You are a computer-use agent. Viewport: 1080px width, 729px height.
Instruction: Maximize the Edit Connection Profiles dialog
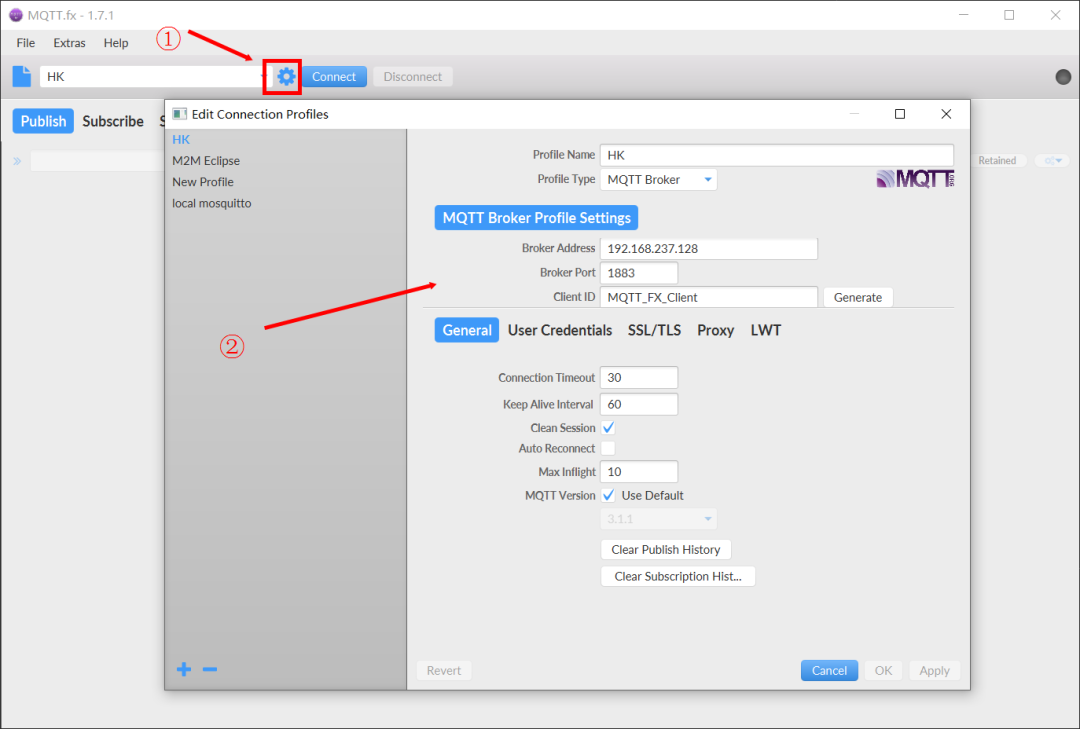900,114
